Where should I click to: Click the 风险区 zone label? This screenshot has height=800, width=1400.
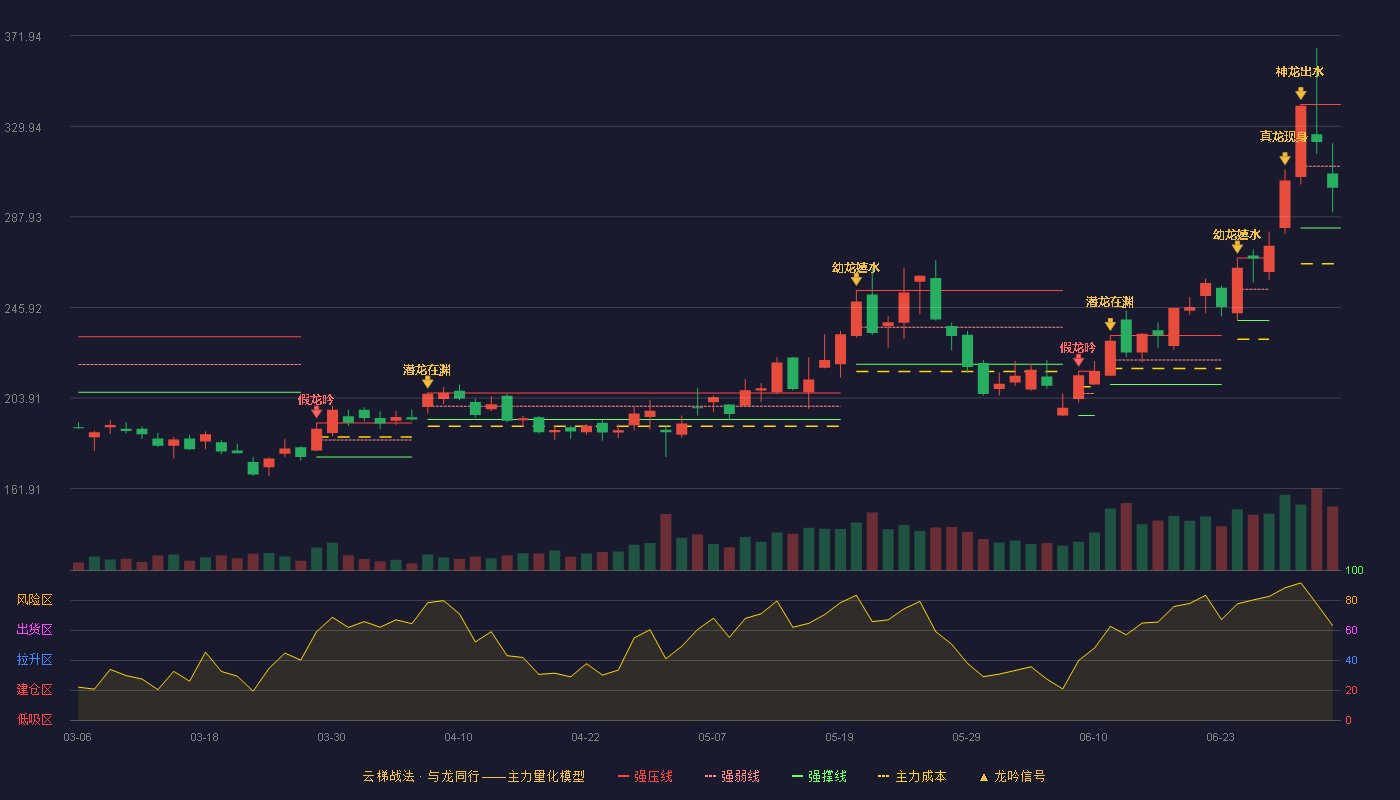click(x=34, y=600)
